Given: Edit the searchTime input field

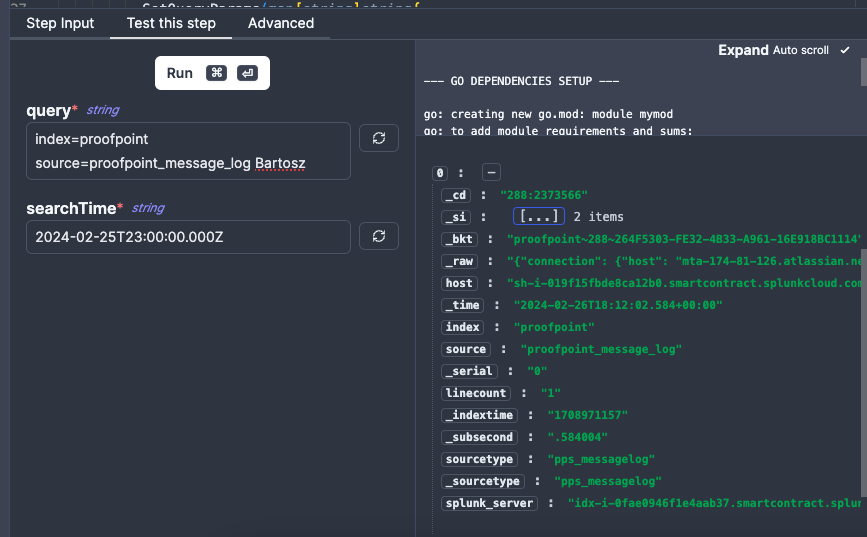Looking at the screenshot, I should (189, 237).
